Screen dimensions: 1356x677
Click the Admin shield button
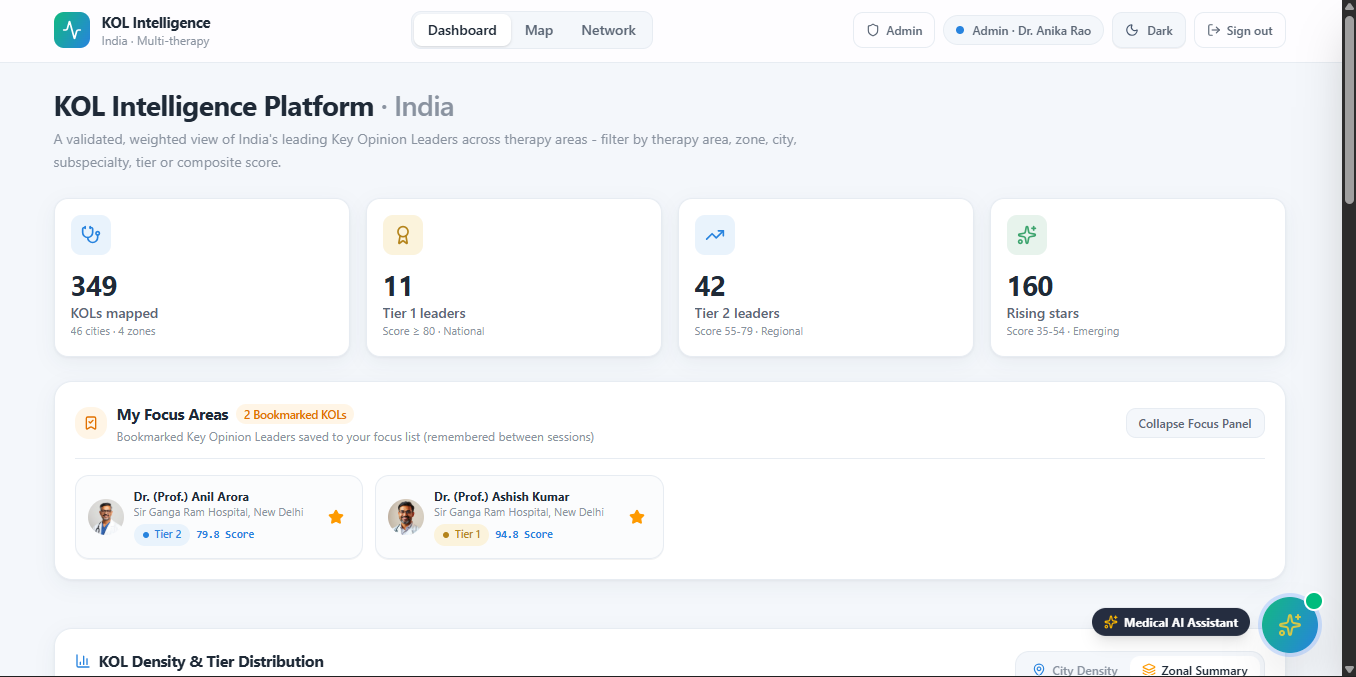pos(894,30)
